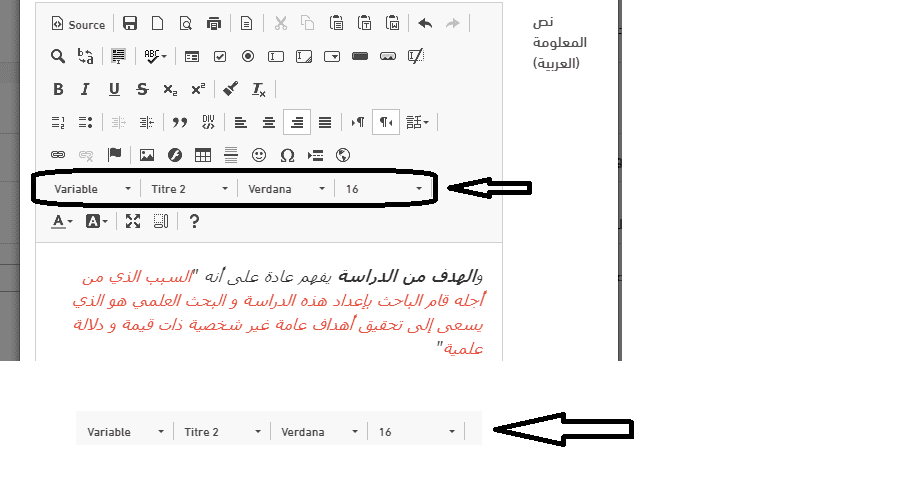The width and height of the screenshot is (915, 494).
Task: Insert an Image Button form element
Action: [x=388, y=56]
